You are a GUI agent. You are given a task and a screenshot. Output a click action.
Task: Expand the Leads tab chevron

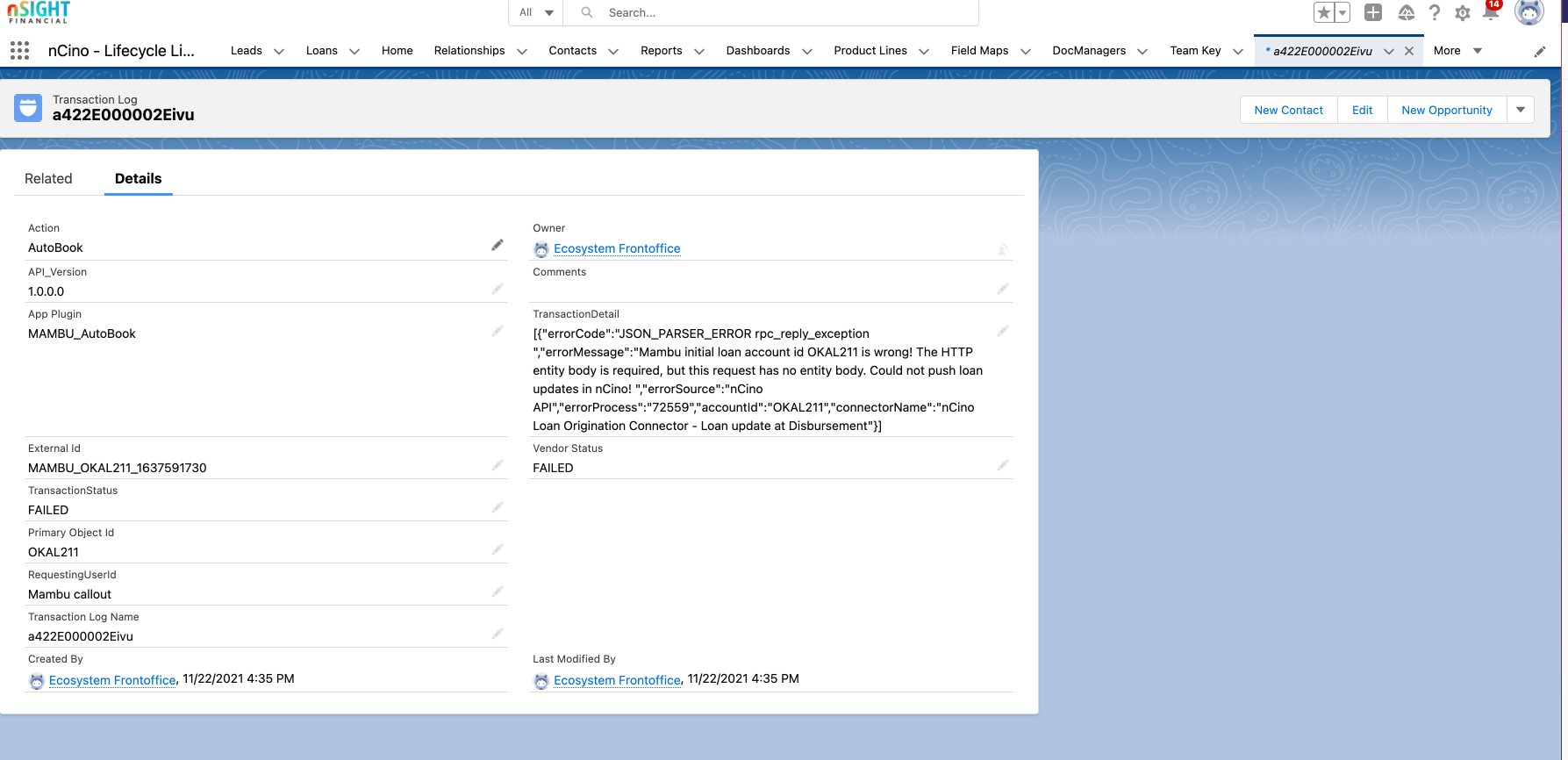(279, 52)
